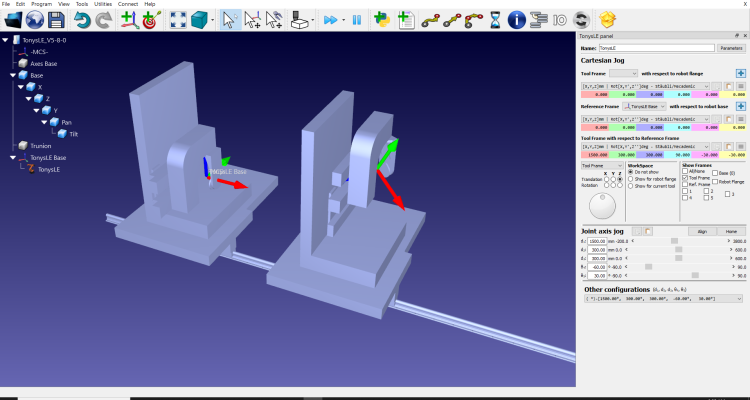Click the circular arrows toolbar icon
Screen dimensions: 750x400
[x=582, y=20]
